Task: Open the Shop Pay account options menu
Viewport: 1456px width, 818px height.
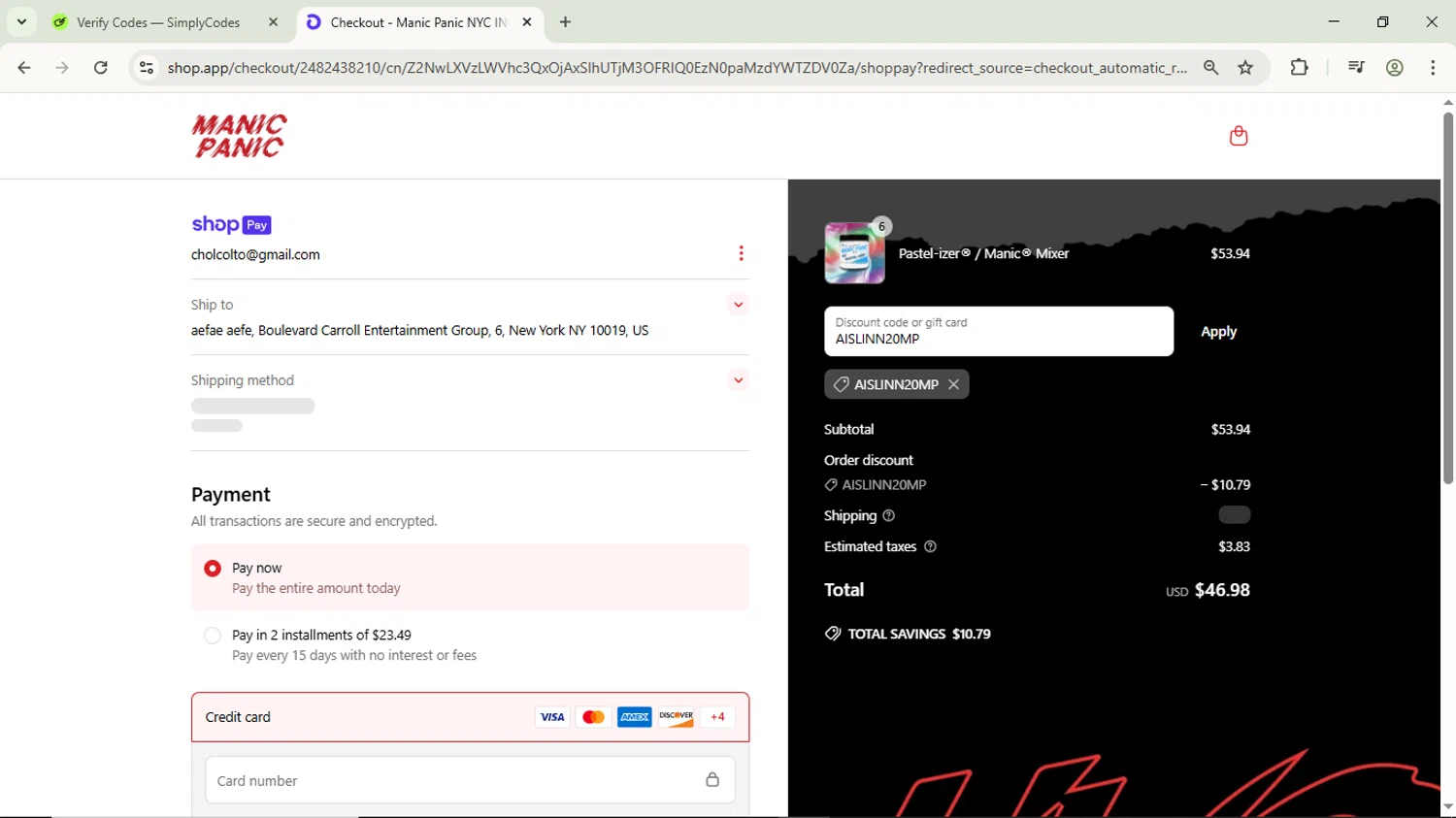Action: [741, 253]
